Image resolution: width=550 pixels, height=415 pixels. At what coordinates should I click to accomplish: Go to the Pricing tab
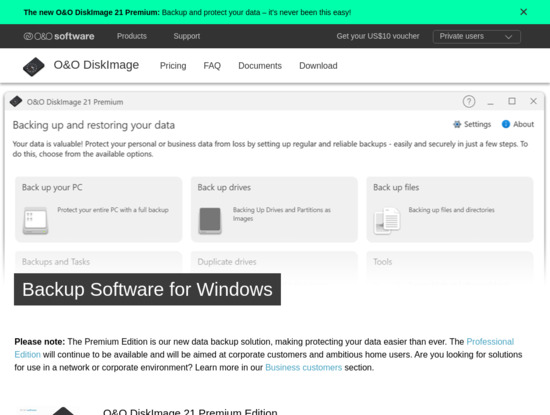[173, 66]
